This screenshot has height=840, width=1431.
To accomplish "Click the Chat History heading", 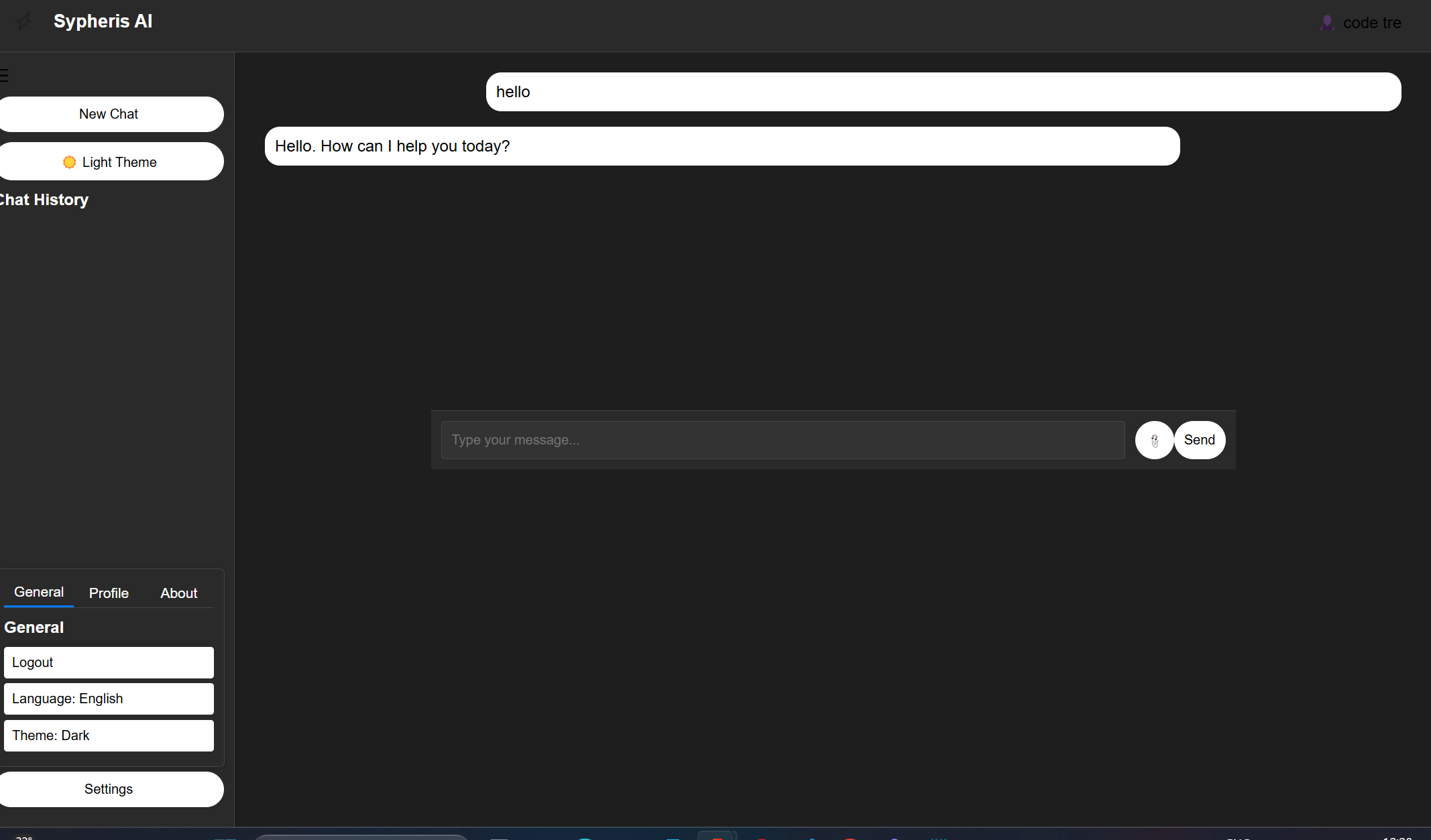I will pos(44,200).
